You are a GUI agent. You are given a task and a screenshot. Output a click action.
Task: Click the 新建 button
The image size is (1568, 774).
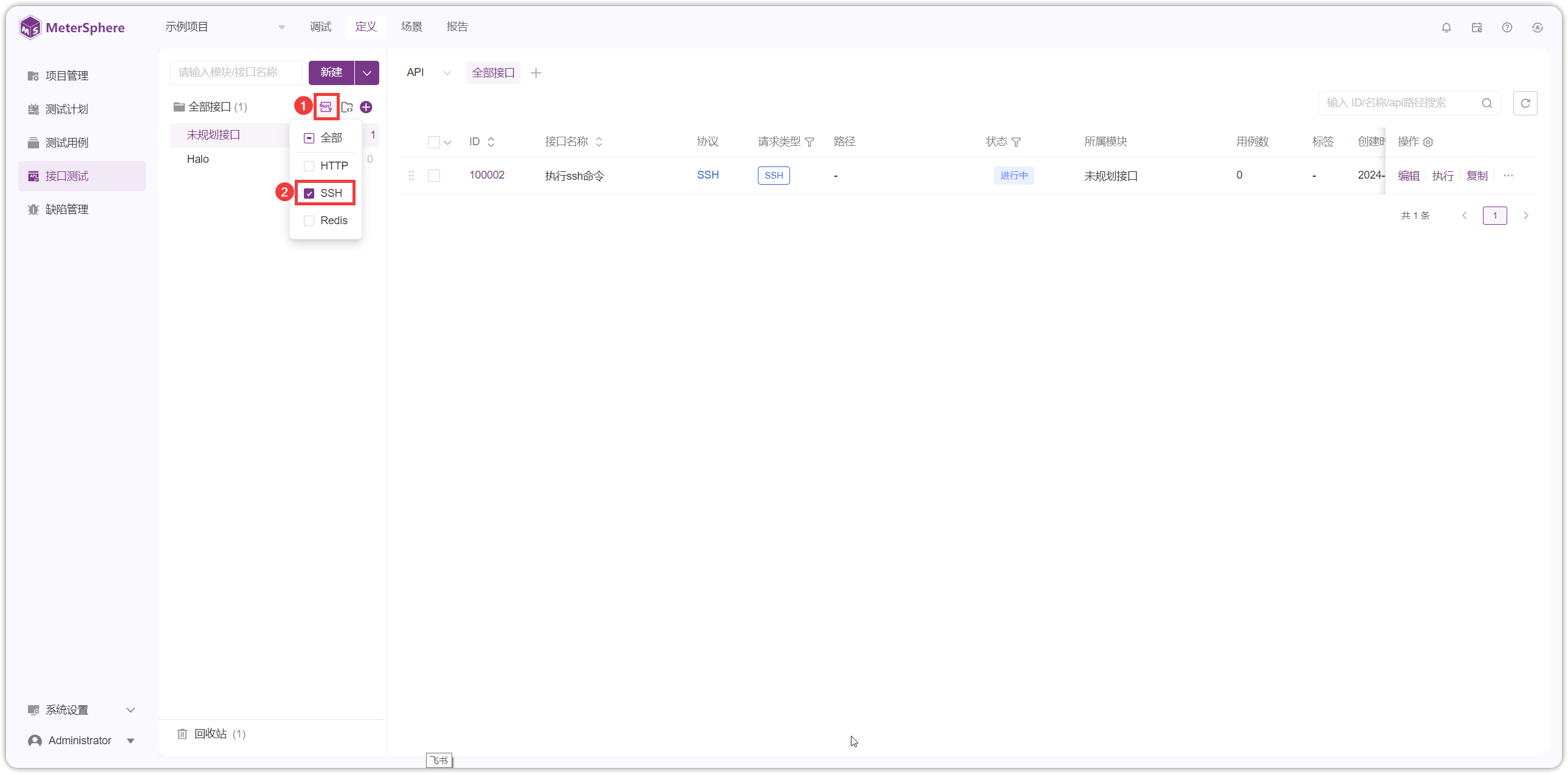pyautogui.click(x=331, y=72)
